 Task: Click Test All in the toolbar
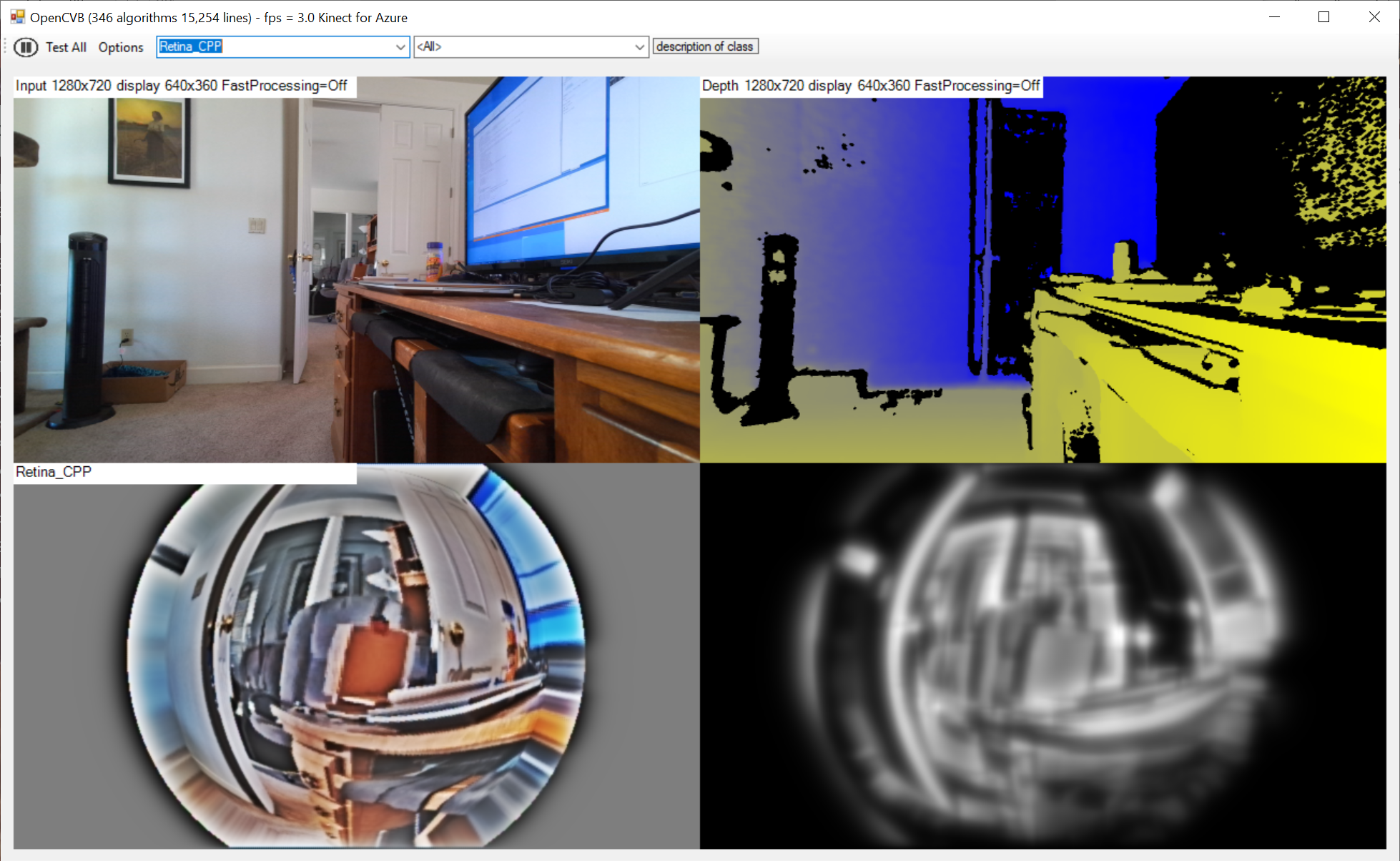coord(66,47)
